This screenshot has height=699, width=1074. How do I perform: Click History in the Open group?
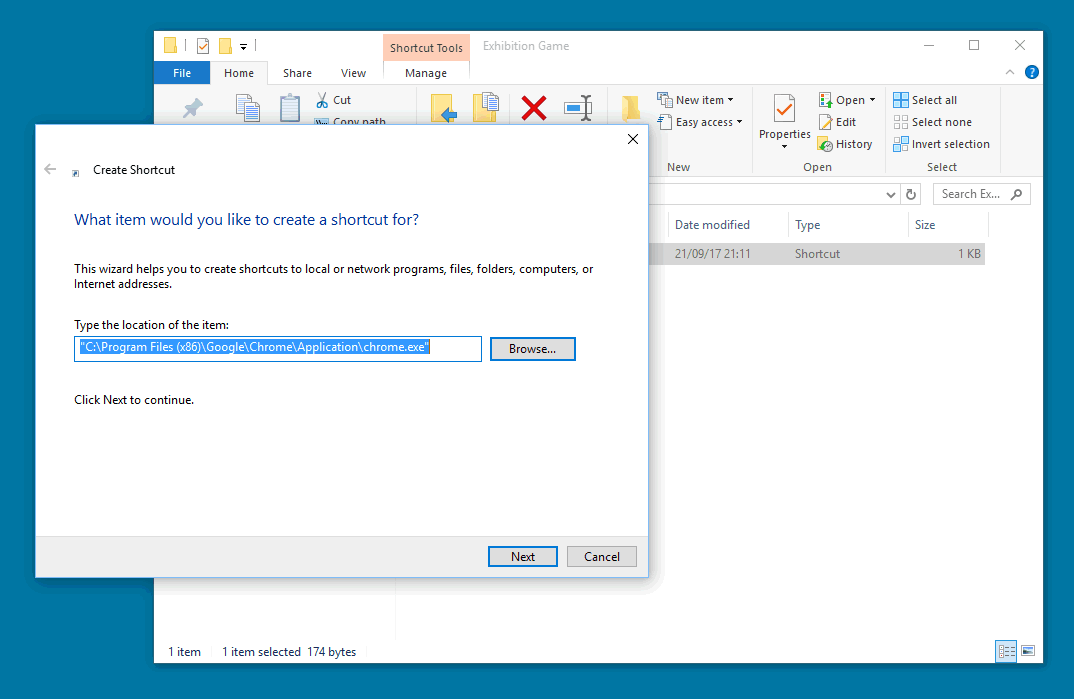click(845, 144)
